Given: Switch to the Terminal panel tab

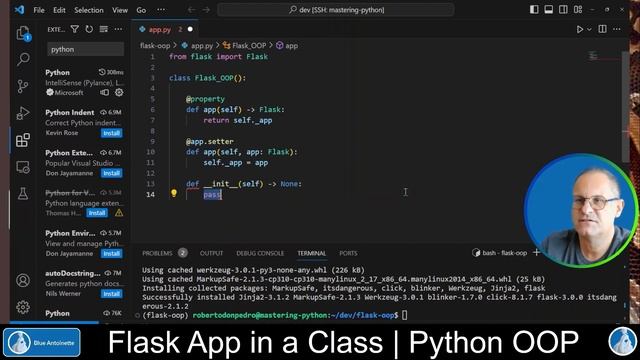Looking at the screenshot, I should point(311,253).
